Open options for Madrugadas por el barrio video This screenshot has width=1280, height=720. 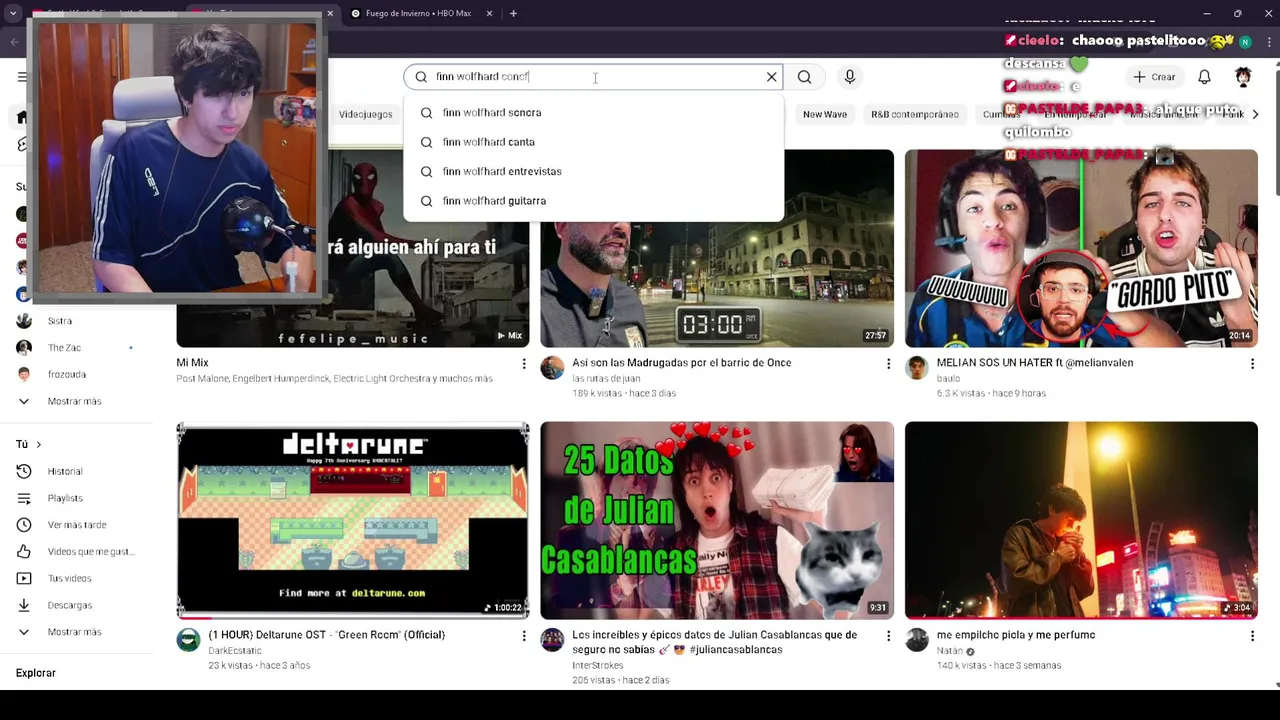point(888,364)
